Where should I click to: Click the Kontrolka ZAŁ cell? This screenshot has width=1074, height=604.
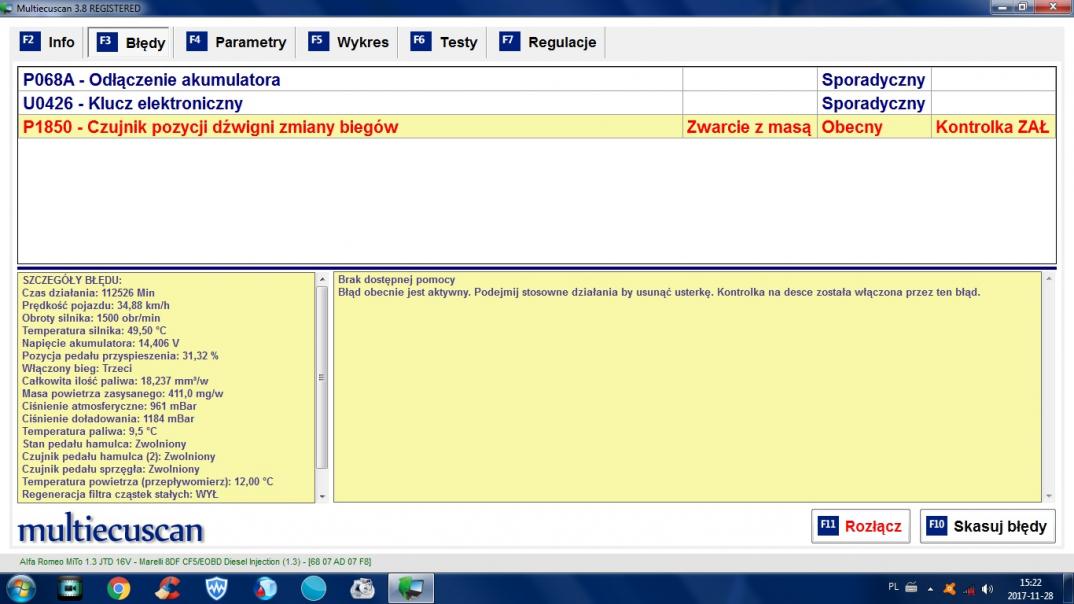click(992, 127)
